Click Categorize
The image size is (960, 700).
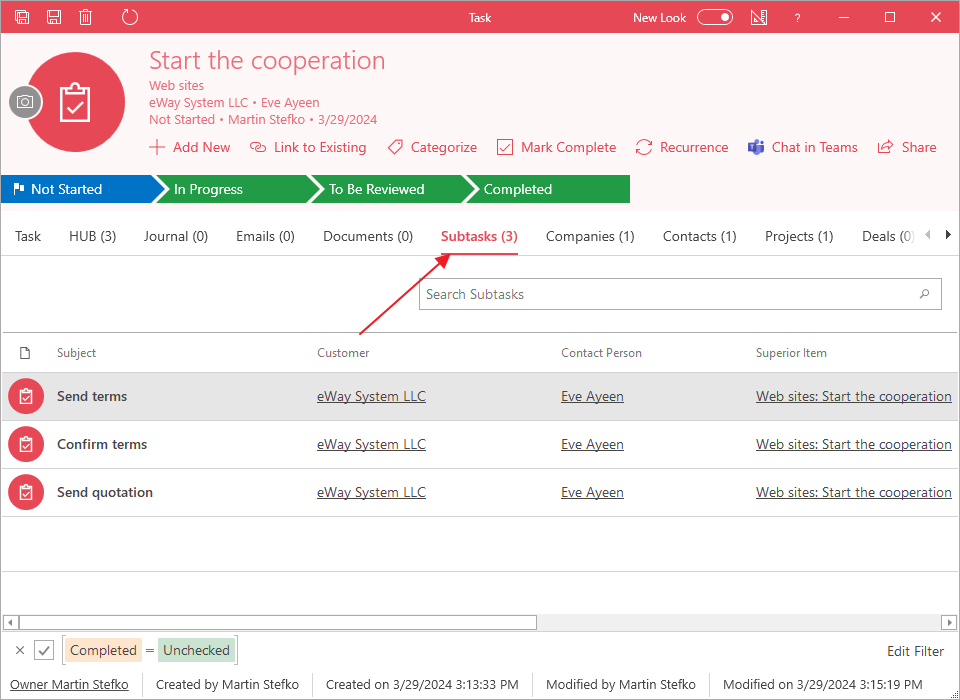[432, 147]
